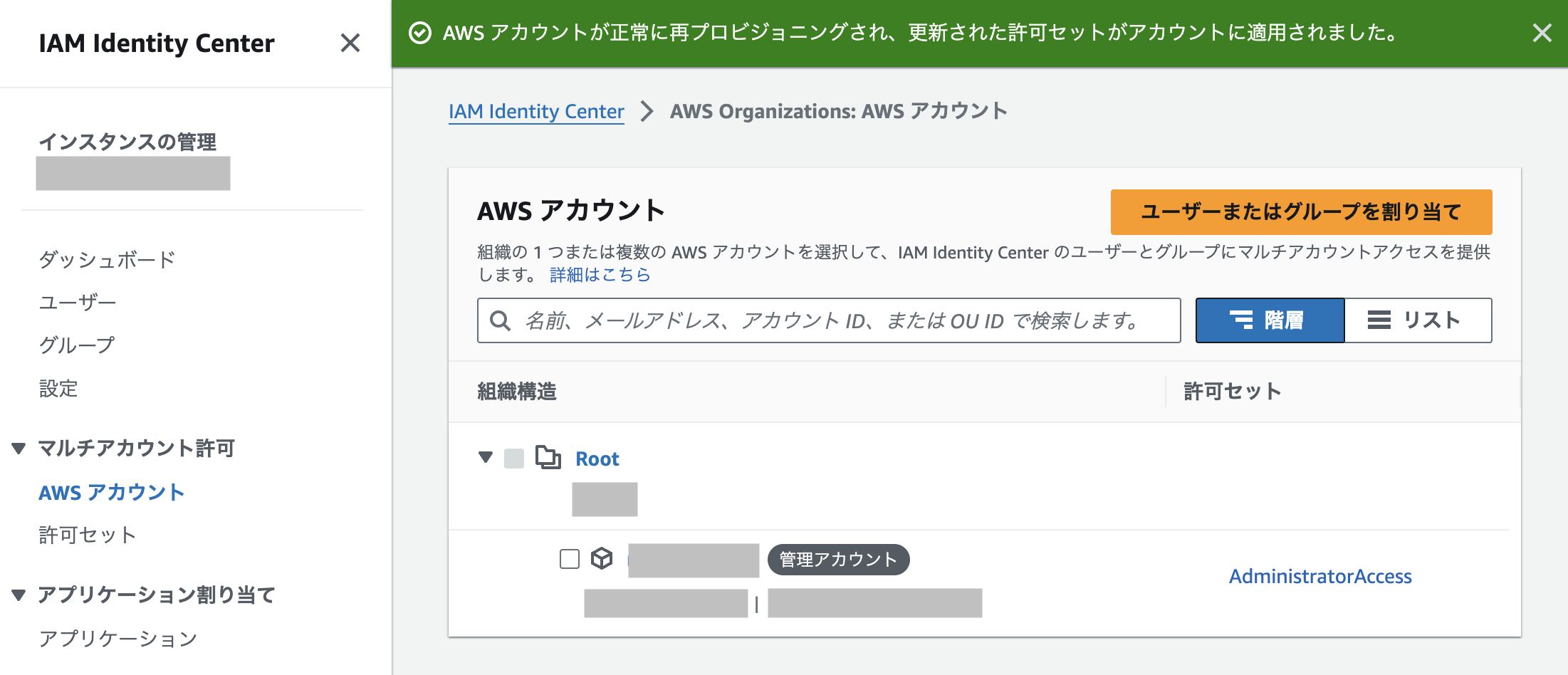
Task: Open アプリケーション in the sidebar
Action: (x=118, y=639)
